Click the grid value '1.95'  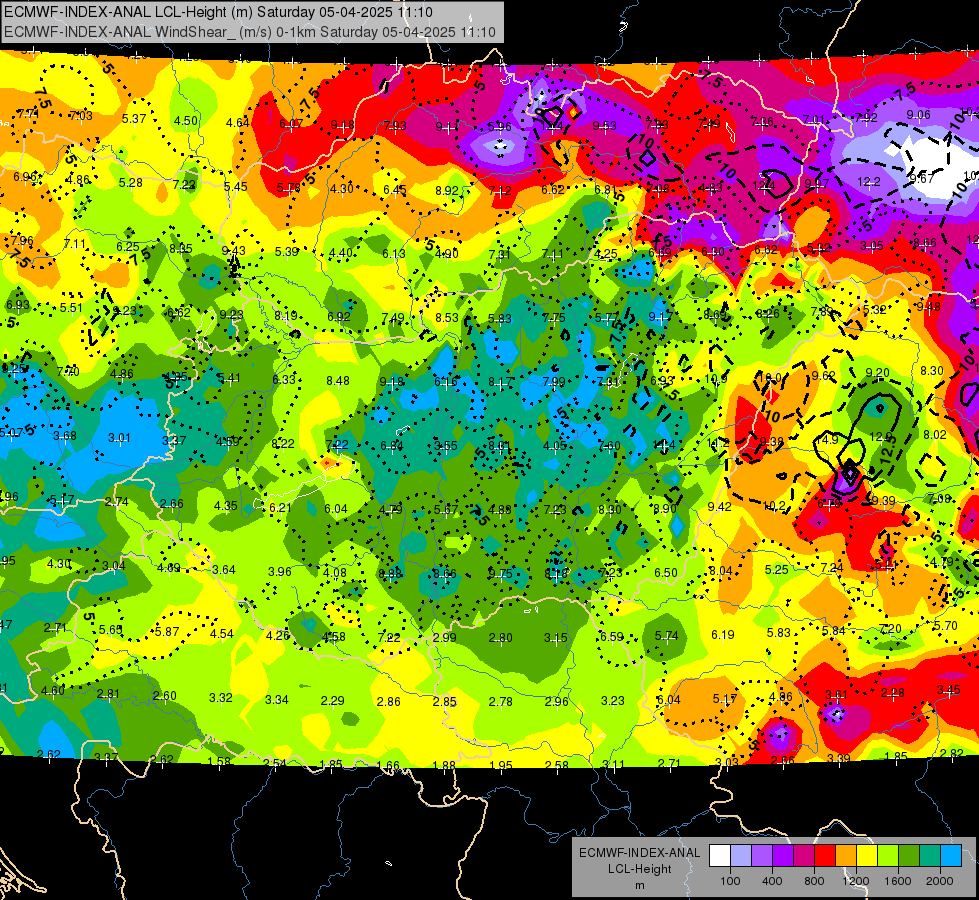[501, 765]
